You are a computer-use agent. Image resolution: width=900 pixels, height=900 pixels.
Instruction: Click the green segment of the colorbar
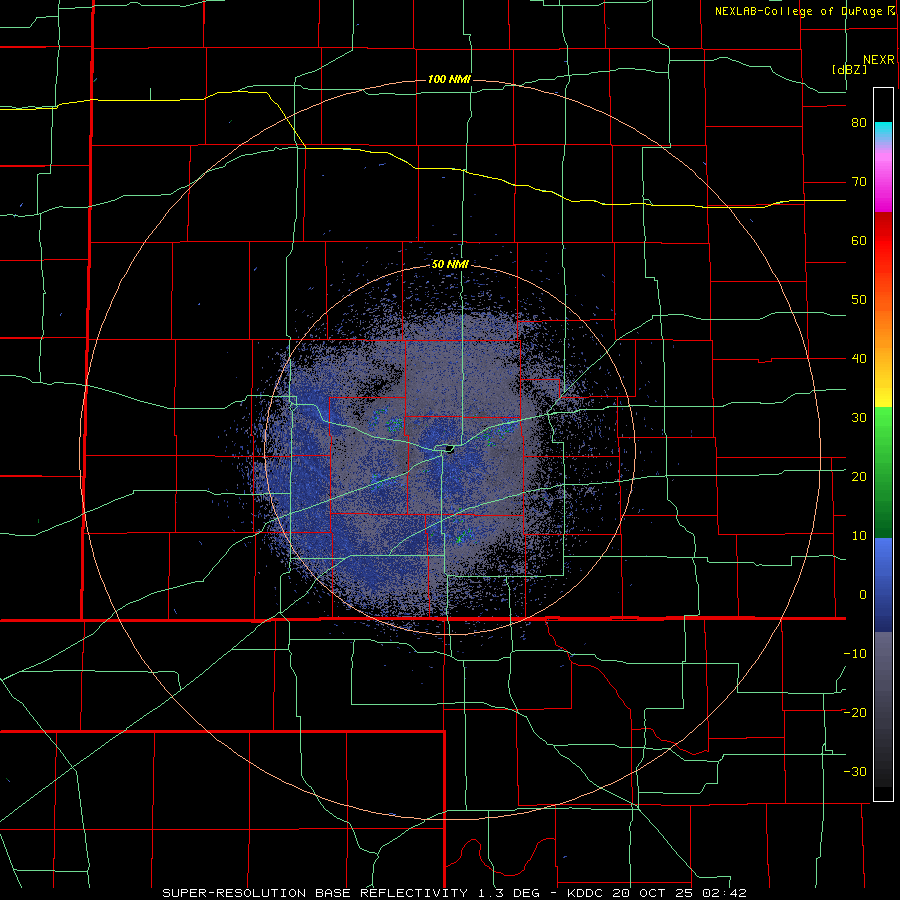[883, 472]
